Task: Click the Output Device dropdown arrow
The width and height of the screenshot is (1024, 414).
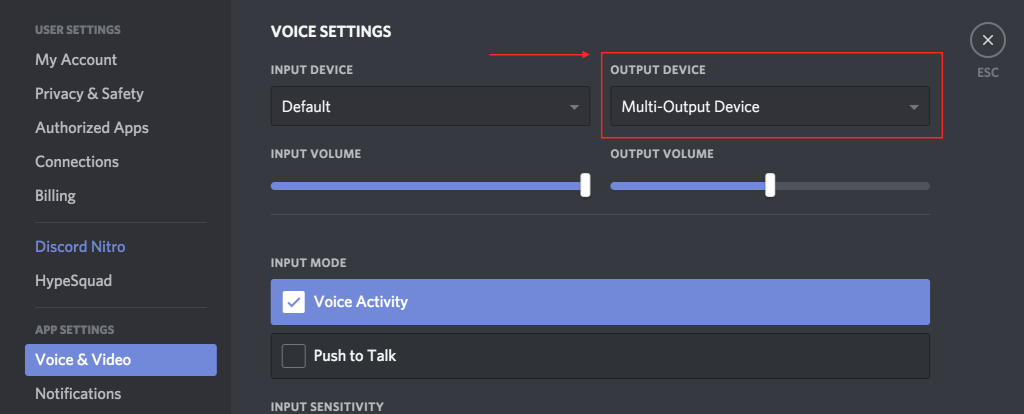Action: click(914, 107)
